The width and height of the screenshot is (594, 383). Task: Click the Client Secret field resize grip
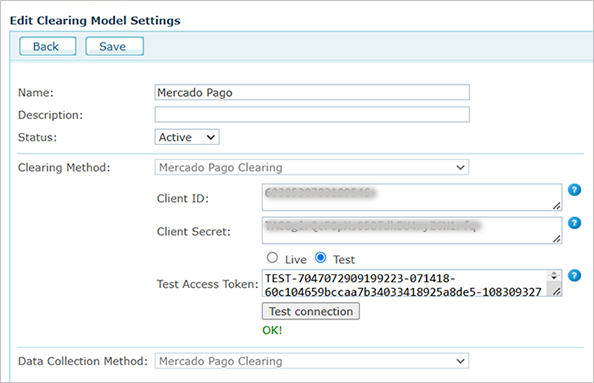pyautogui.click(x=556, y=239)
